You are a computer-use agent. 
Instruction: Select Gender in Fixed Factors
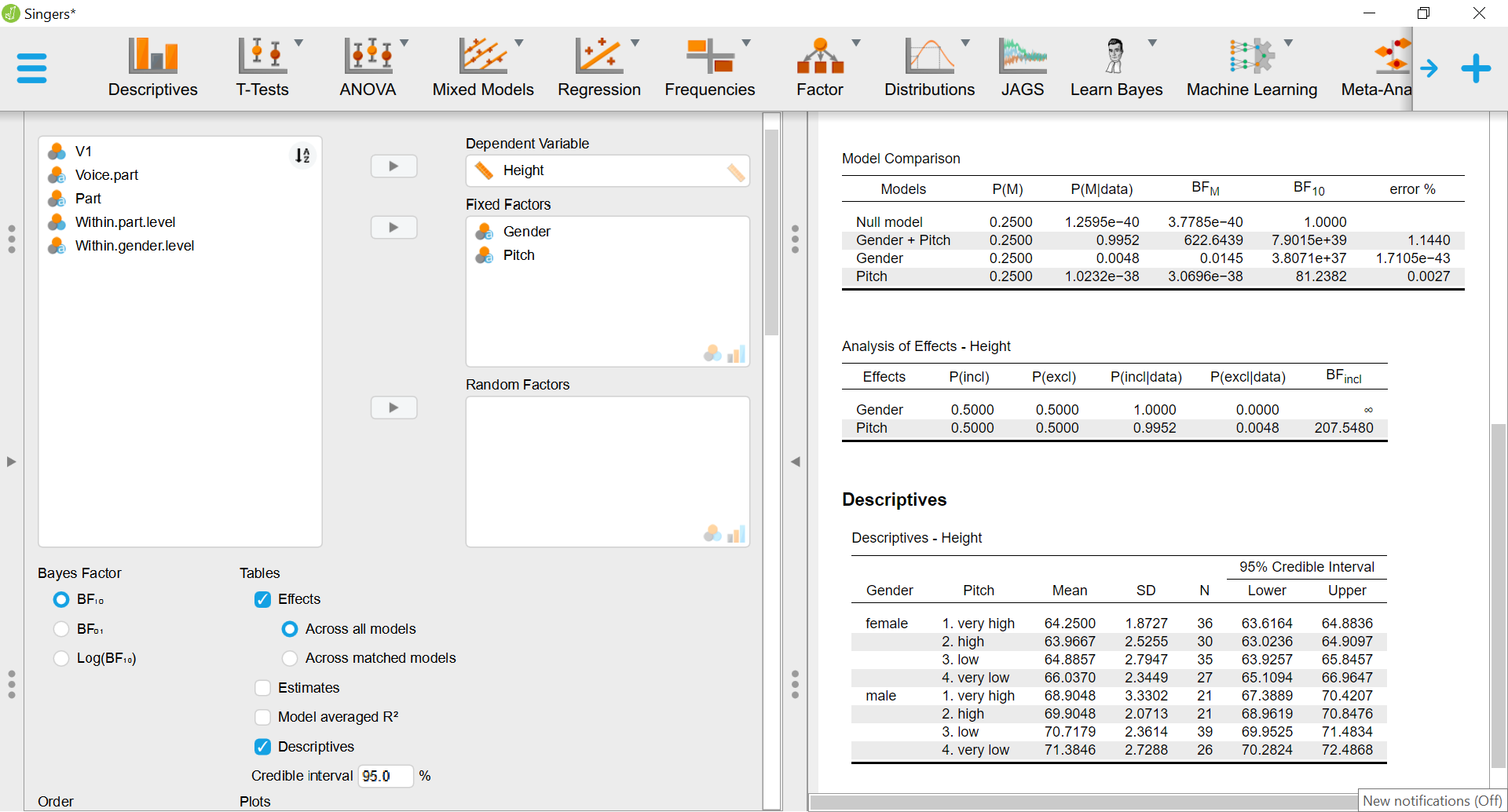607,232
